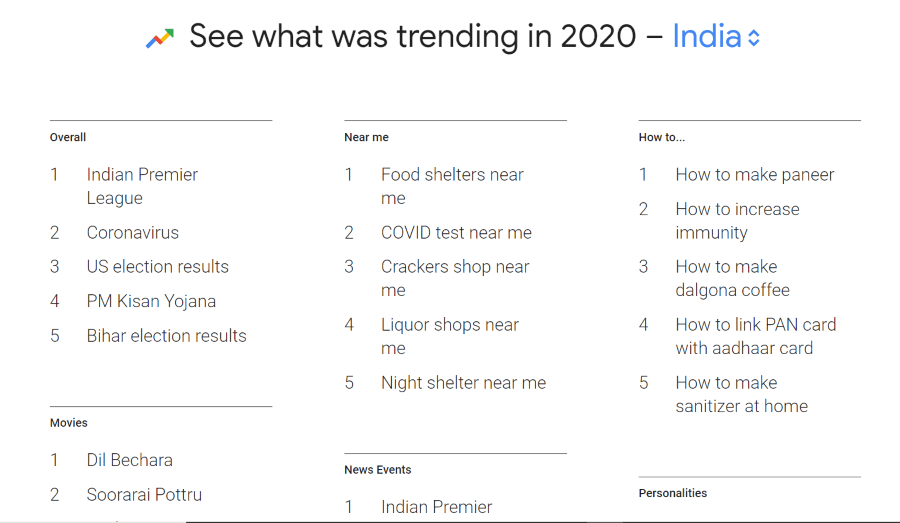Select How to link PAN card entry

tap(755, 336)
